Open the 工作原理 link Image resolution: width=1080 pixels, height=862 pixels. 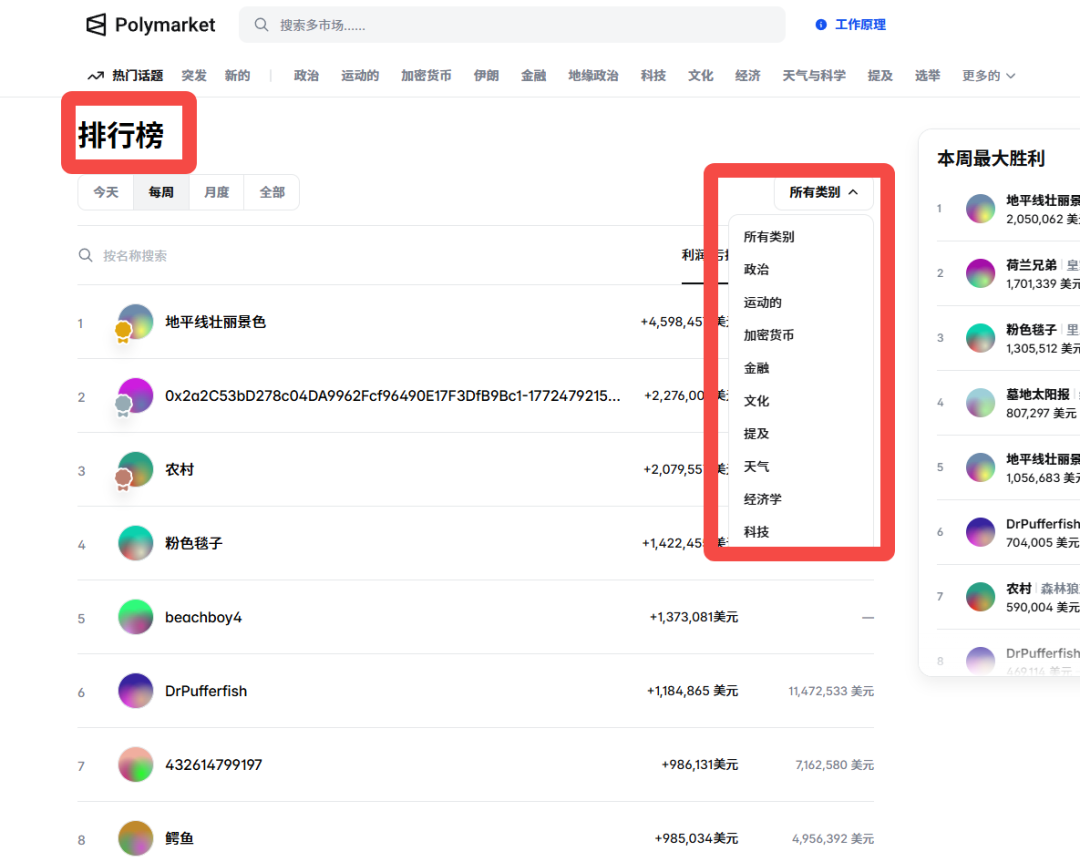pos(860,25)
